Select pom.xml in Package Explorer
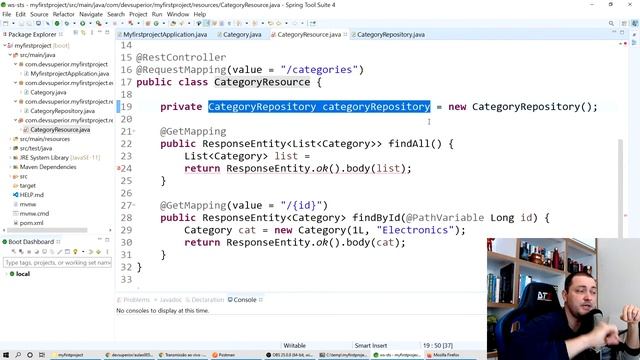 [31, 223]
